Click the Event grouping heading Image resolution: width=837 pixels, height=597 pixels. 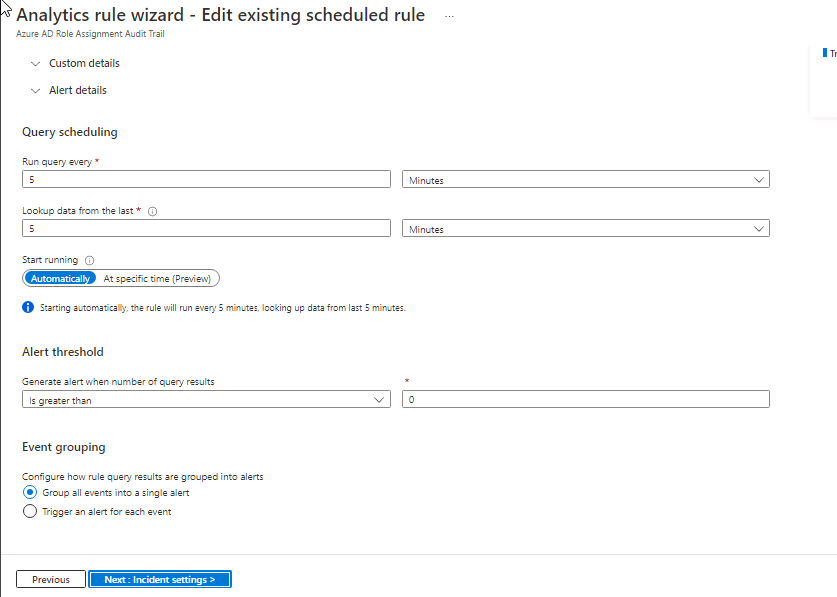coord(64,447)
